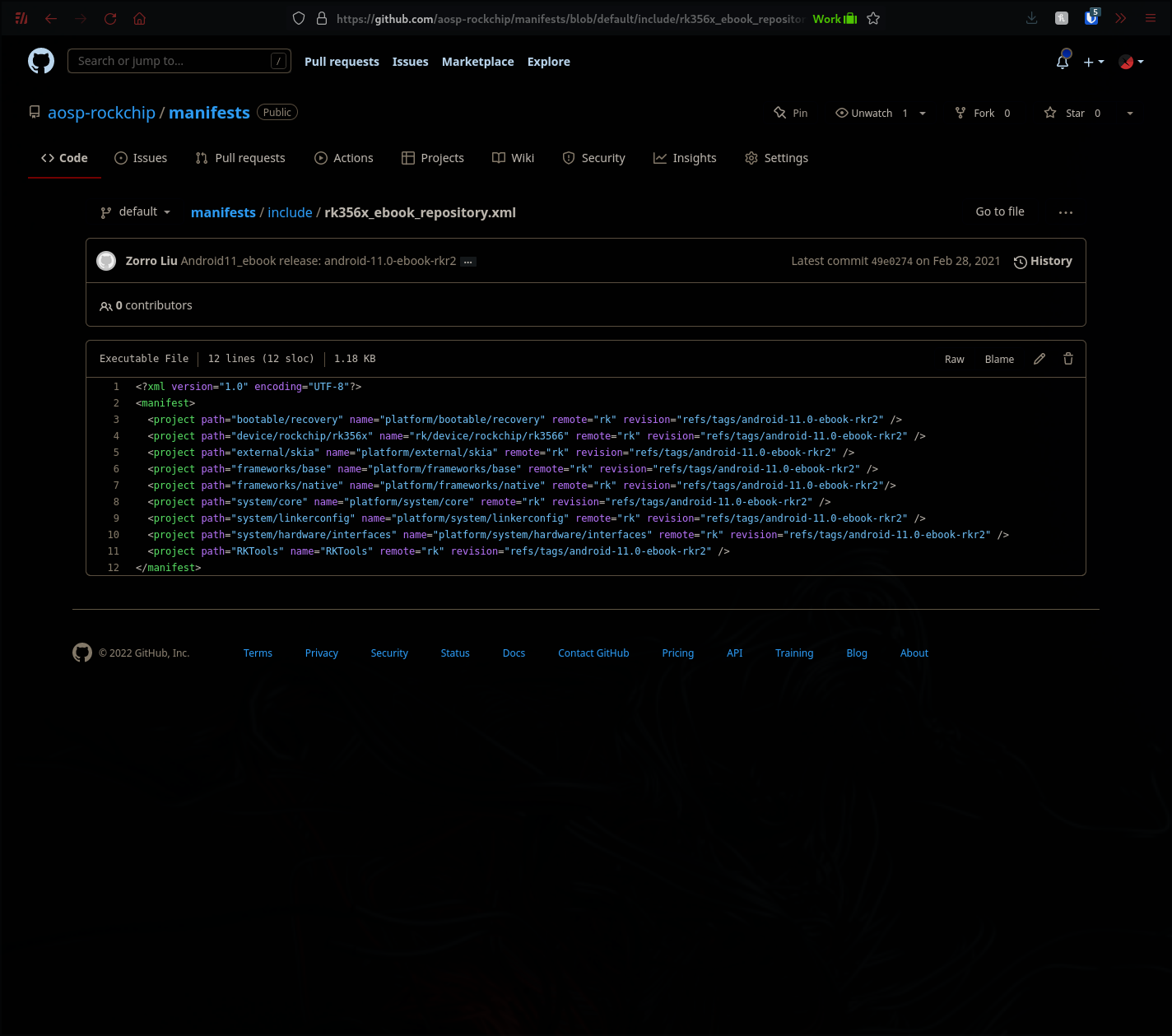The image size is (1172, 1036).
Task: Click Issues in top navigation
Action: pyautogui.click(x=410, y=62)
